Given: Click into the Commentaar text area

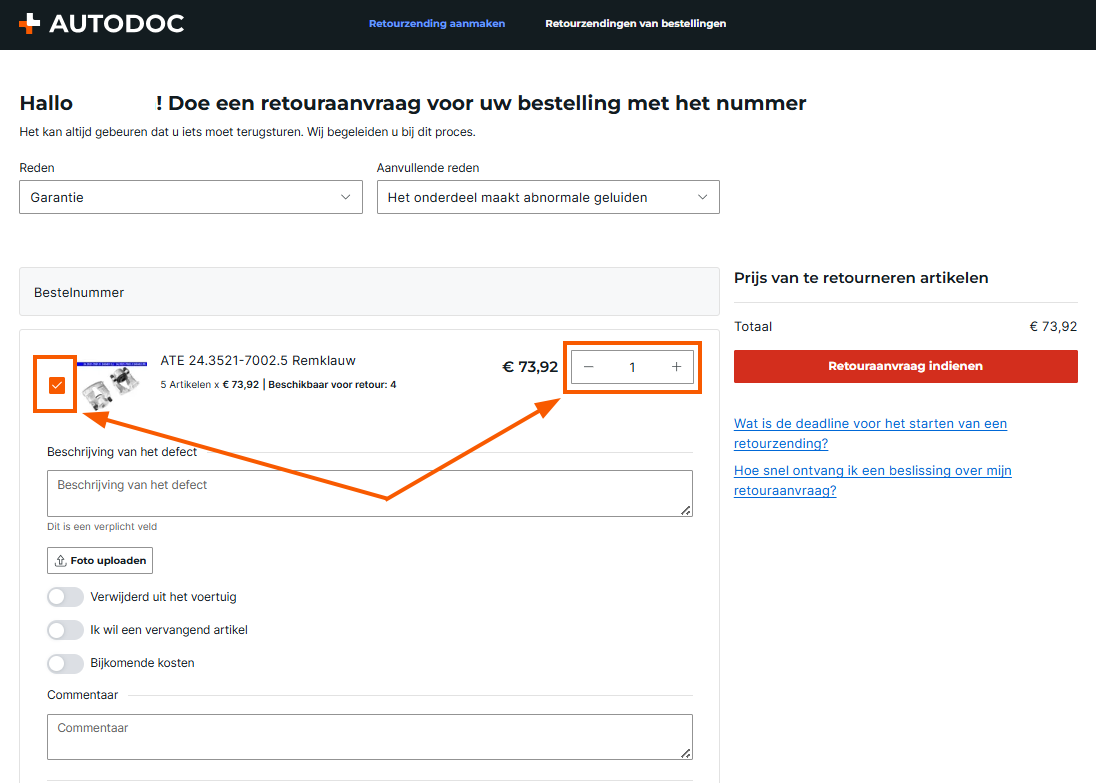Looking at the screenshot, I should [x=369, y=737].
